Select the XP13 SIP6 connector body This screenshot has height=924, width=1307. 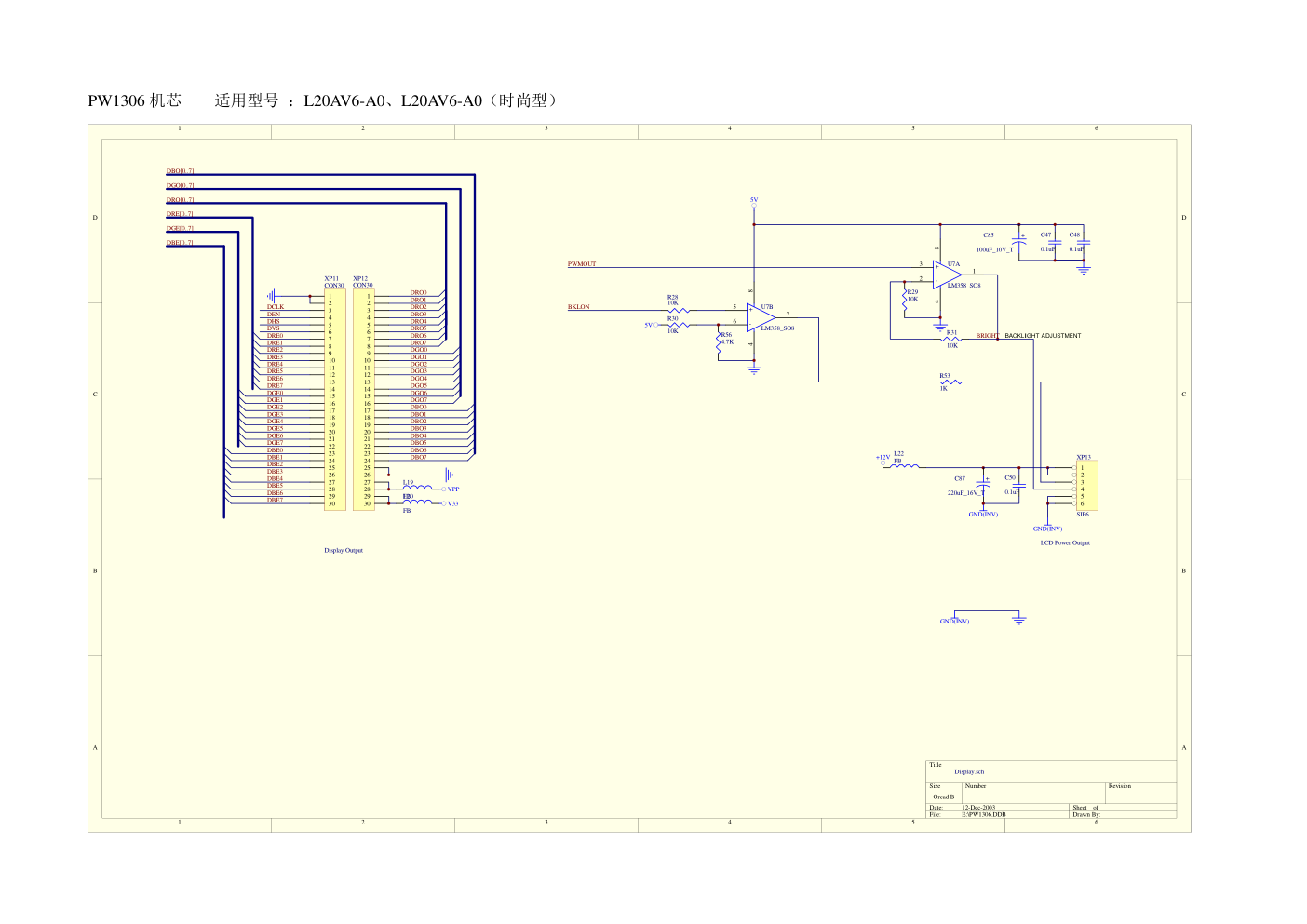tap(1087, 486)
